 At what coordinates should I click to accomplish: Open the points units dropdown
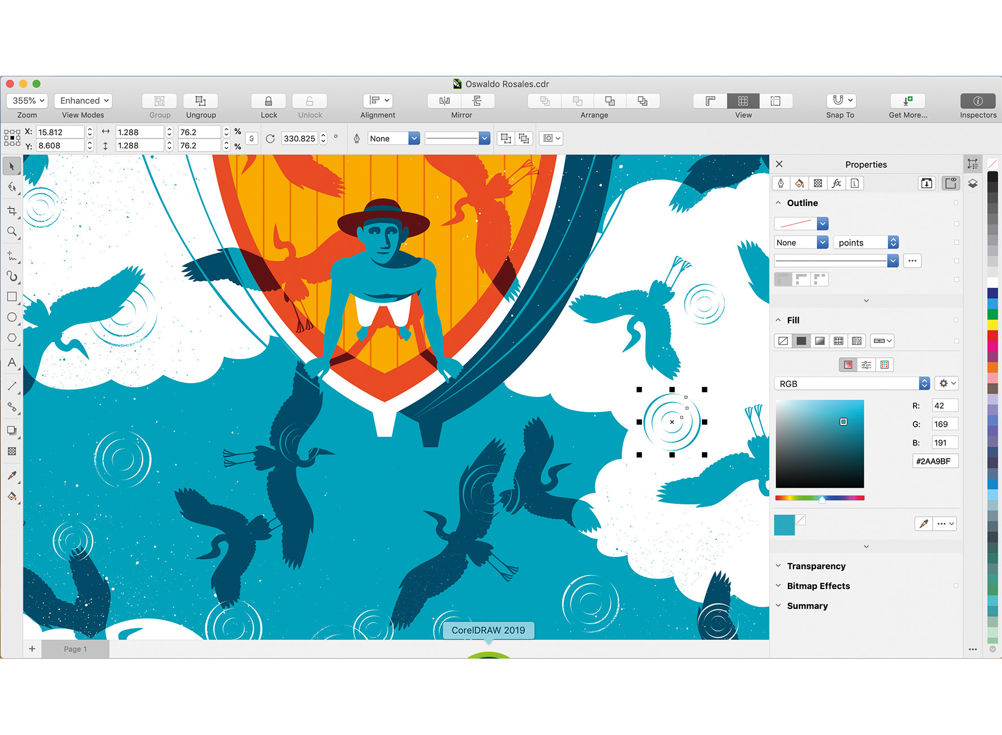tap(867, 243)
